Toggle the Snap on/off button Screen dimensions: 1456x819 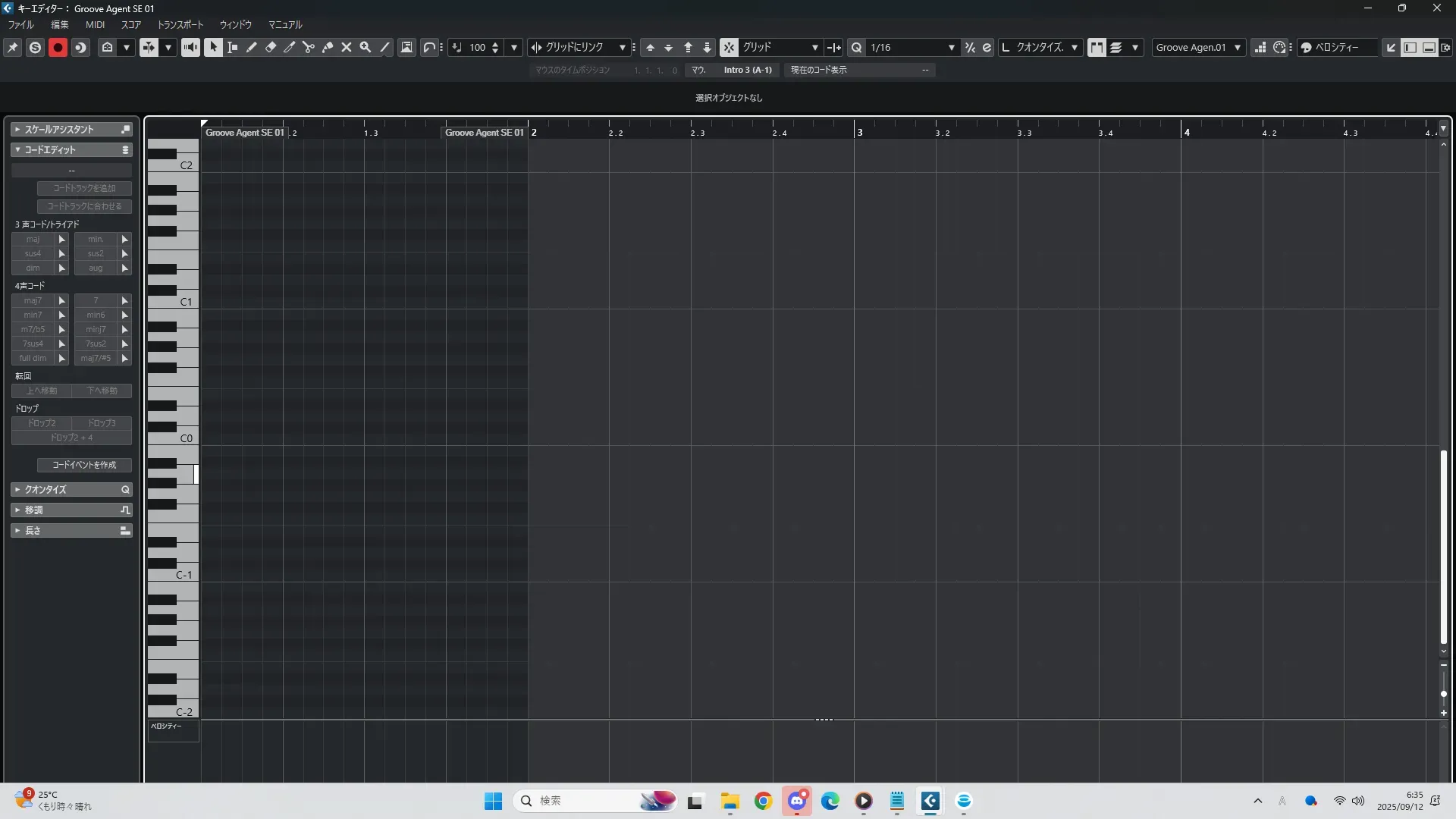(729, 47)
